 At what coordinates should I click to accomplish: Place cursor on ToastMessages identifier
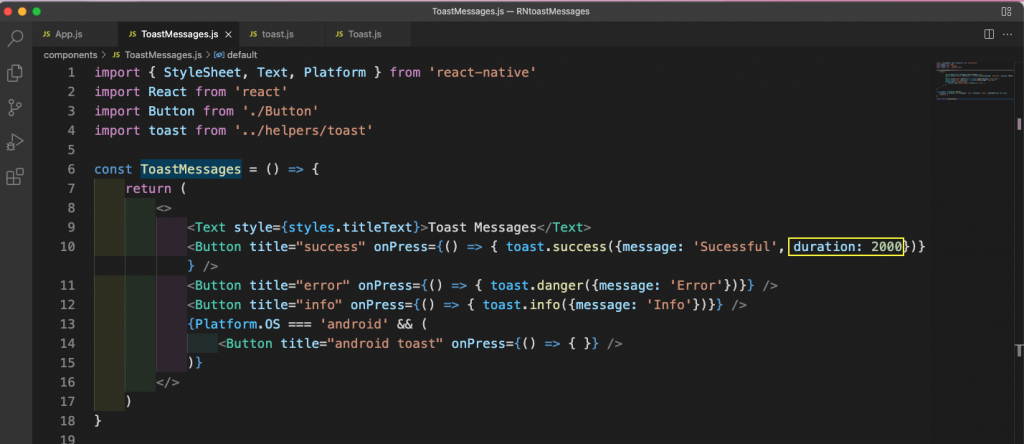[x=191, y=169]
